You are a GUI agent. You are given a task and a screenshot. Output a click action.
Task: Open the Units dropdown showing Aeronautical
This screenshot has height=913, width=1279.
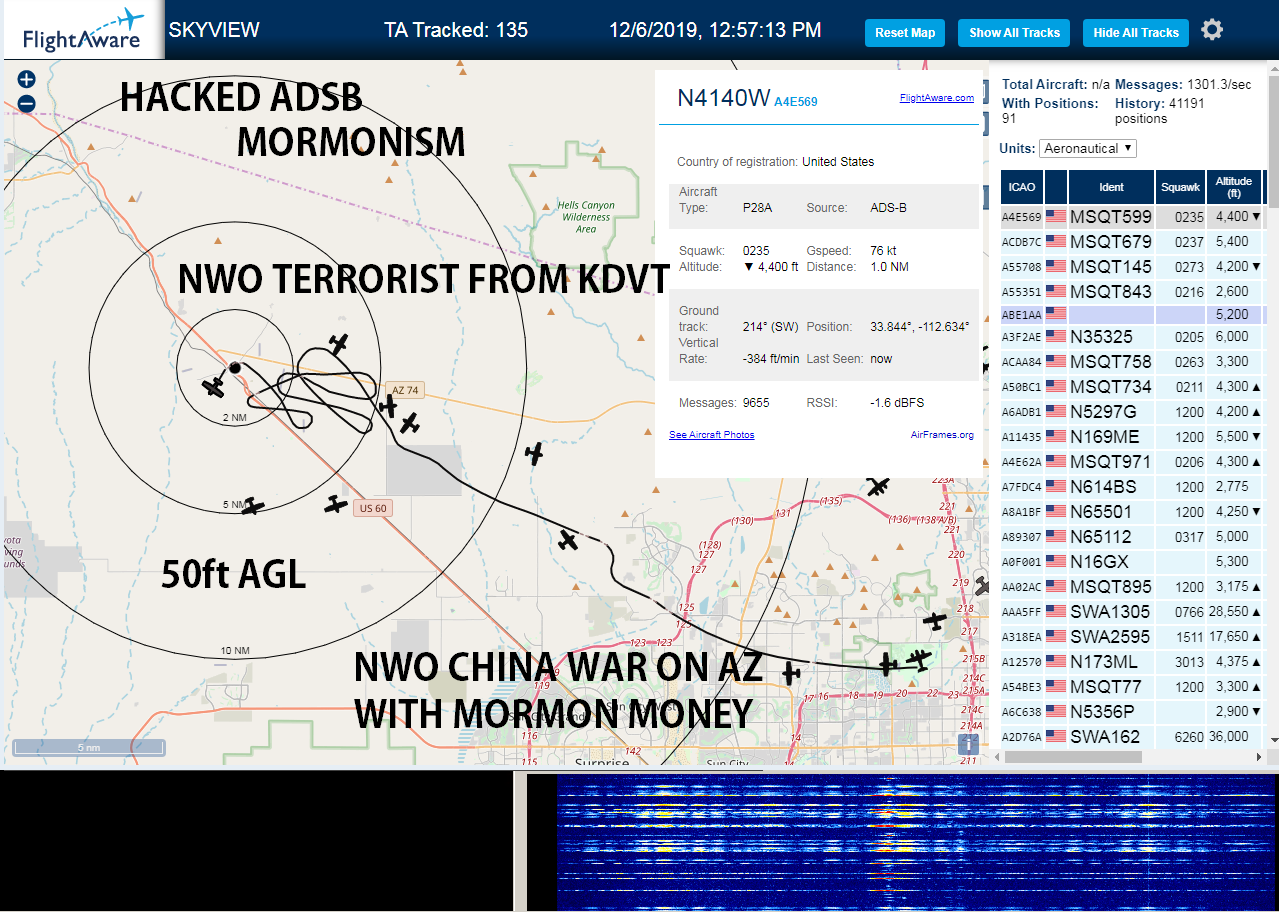tap(1088, 148)
